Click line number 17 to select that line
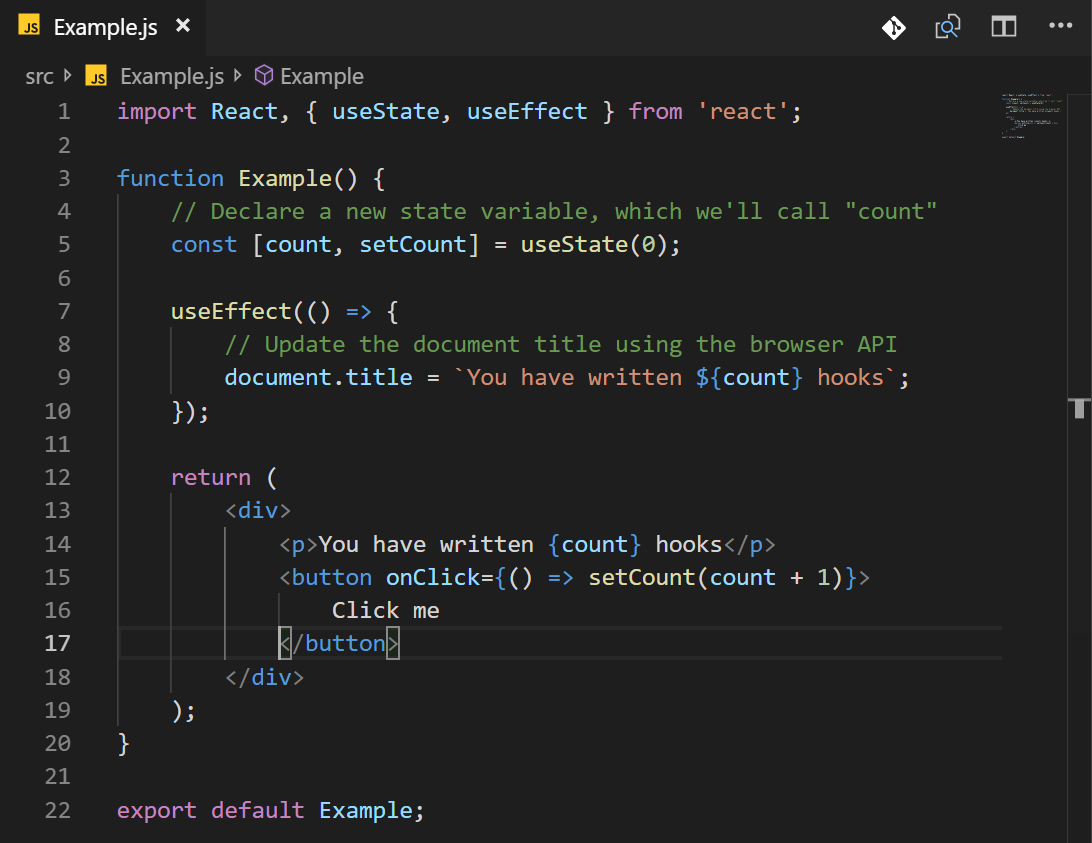This screenshot has width=1092, height=843. coord(58,643)
